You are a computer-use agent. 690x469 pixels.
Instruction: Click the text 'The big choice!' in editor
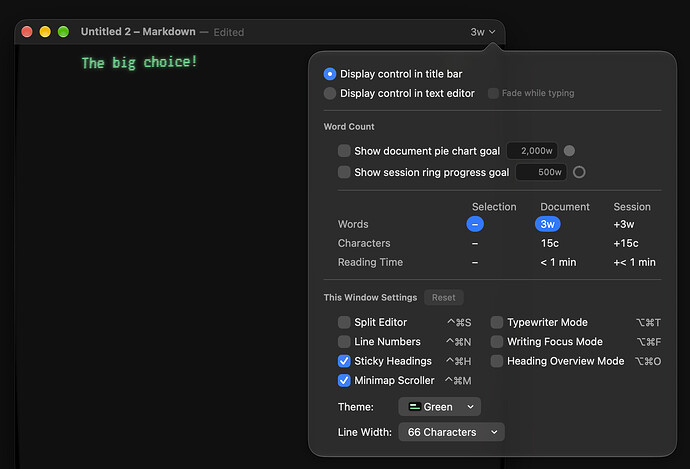[139, 62]
